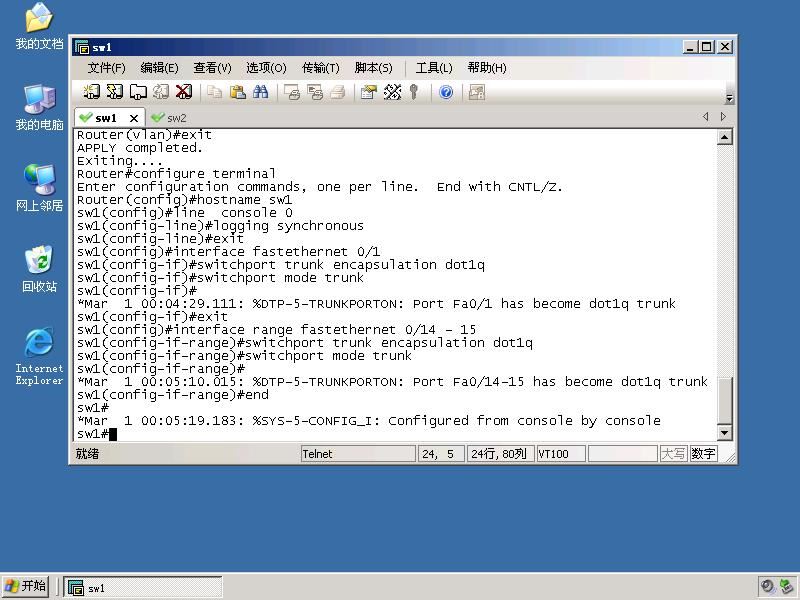Click the sw1# prompt line cursor
This screenshot has width=800, height=600.
[x=113, y=434]
